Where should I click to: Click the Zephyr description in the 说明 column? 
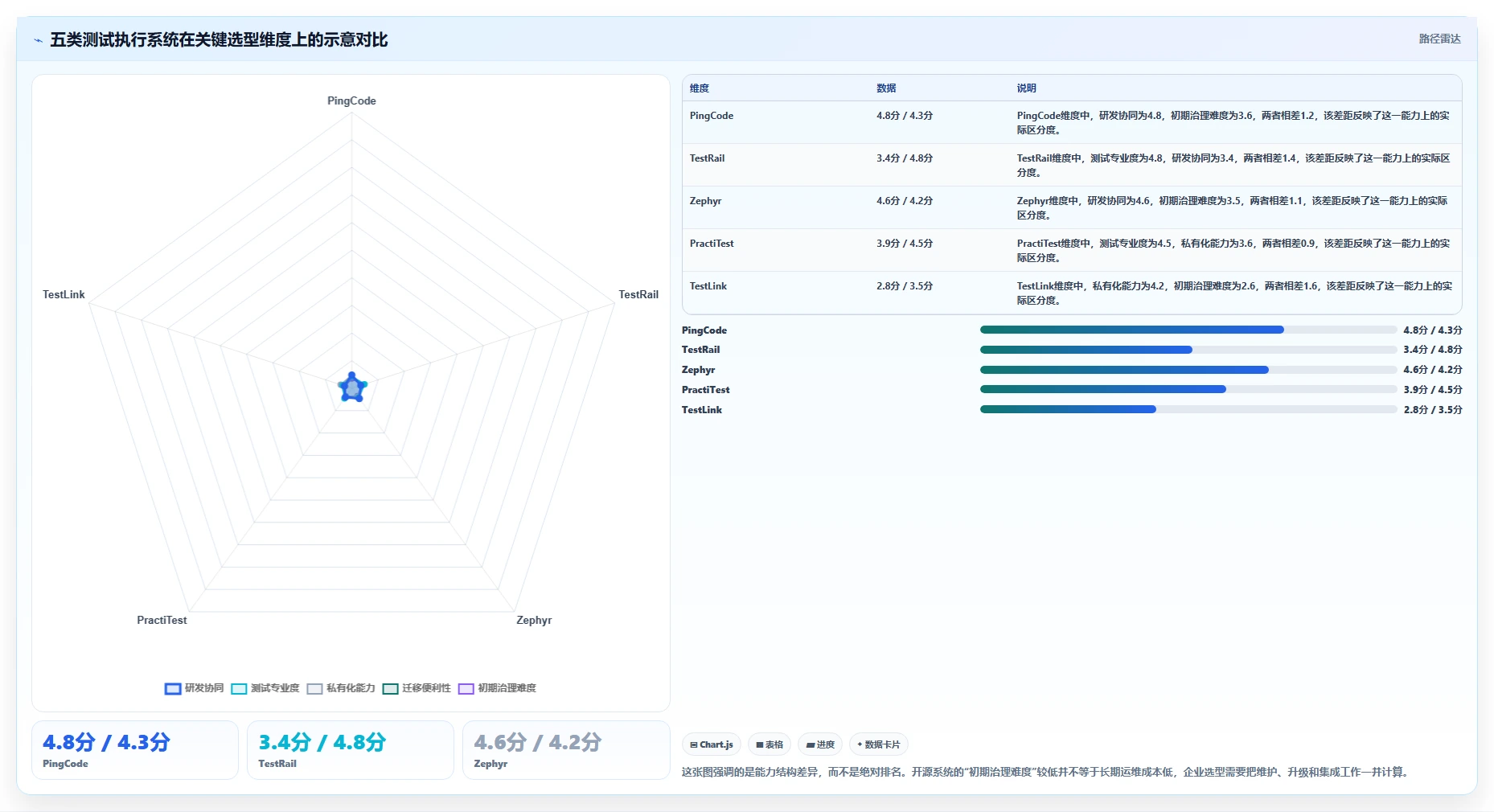[1233, 208]
